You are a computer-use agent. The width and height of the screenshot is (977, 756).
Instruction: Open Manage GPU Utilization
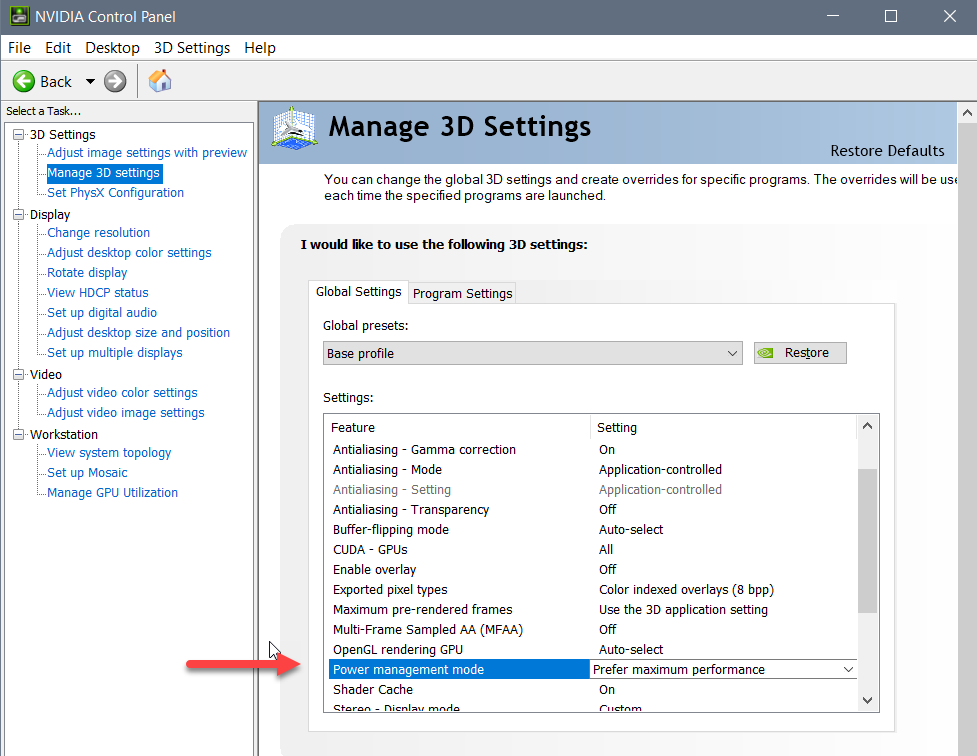(x=112, y=492)
